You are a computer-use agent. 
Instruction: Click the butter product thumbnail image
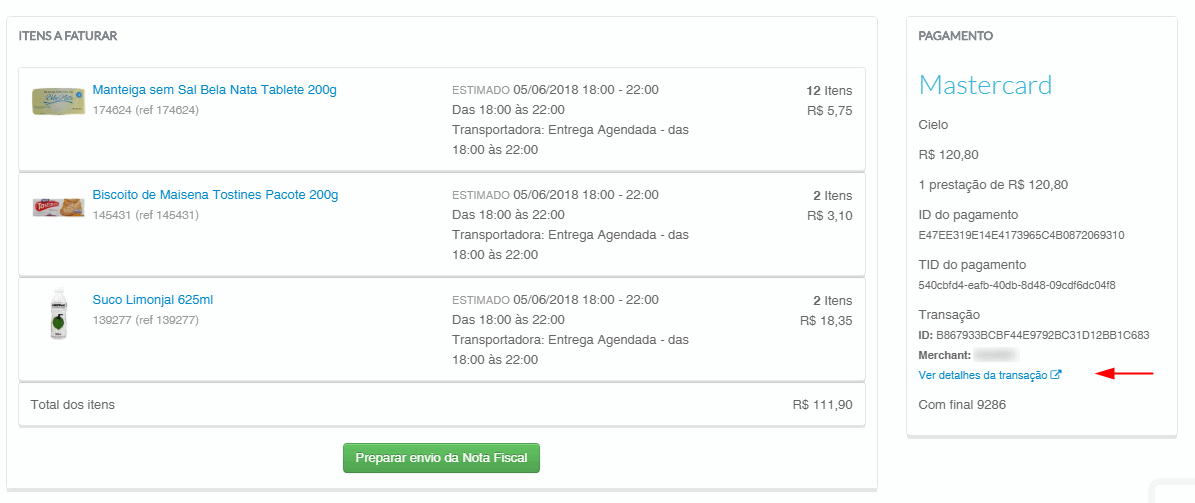pyautogui.click(x=58, y=100)
